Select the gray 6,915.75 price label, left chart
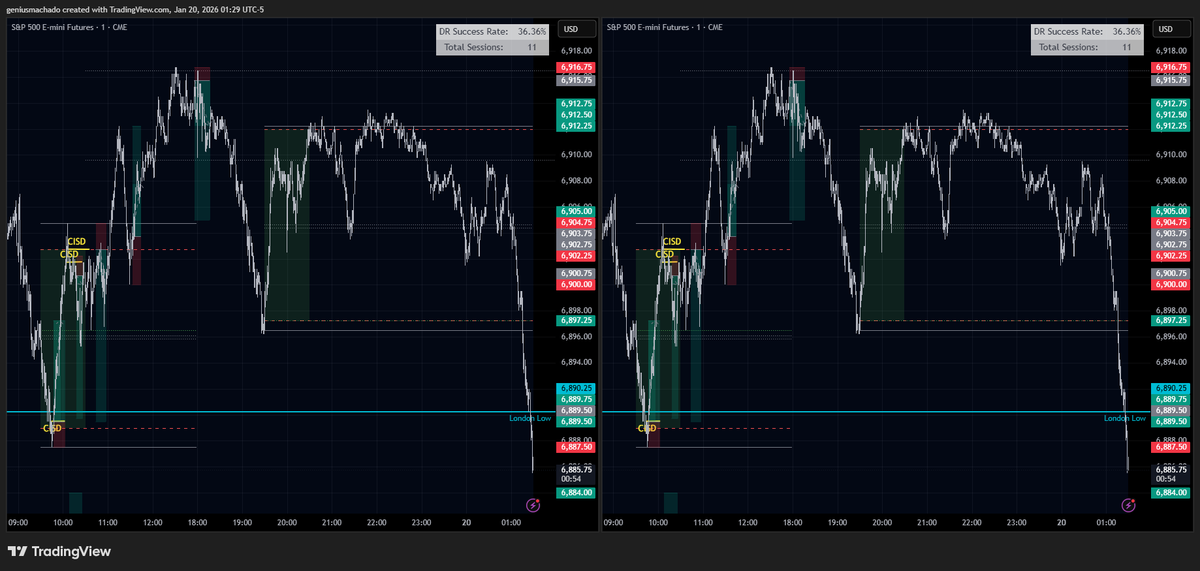The image size is (1200, 571). 576,79
